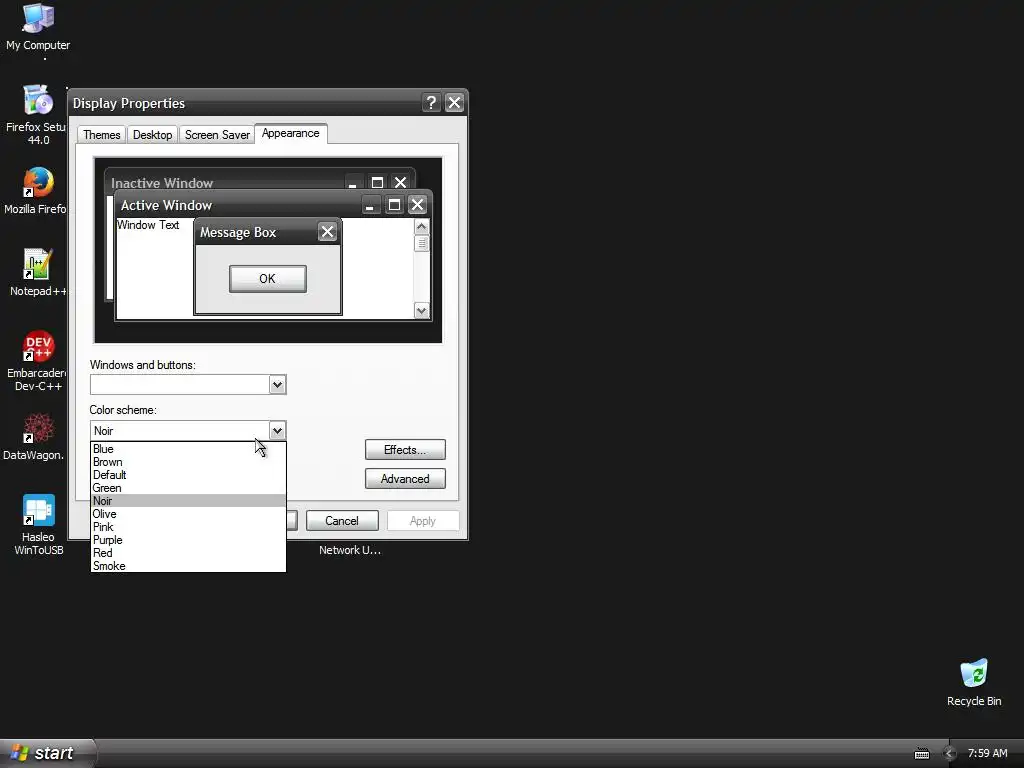
Task: Click preview scrollbar up arrow
Action: [421, 227]
